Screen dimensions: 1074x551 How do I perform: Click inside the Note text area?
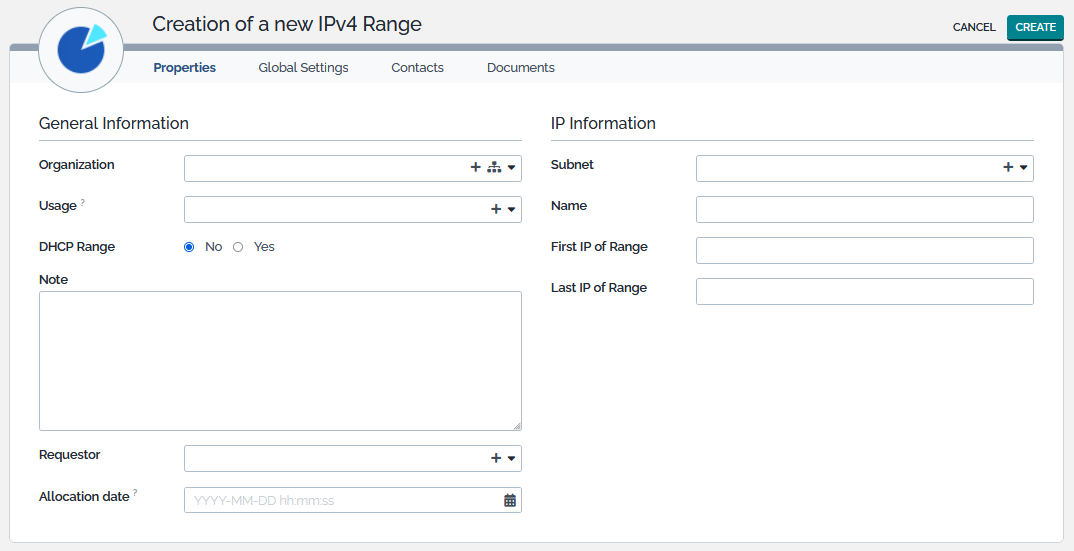(x=280, y=360)
